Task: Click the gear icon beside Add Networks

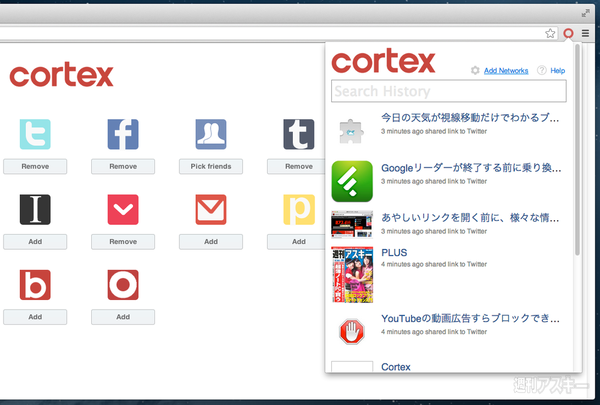Action: (x=475, y=70)
